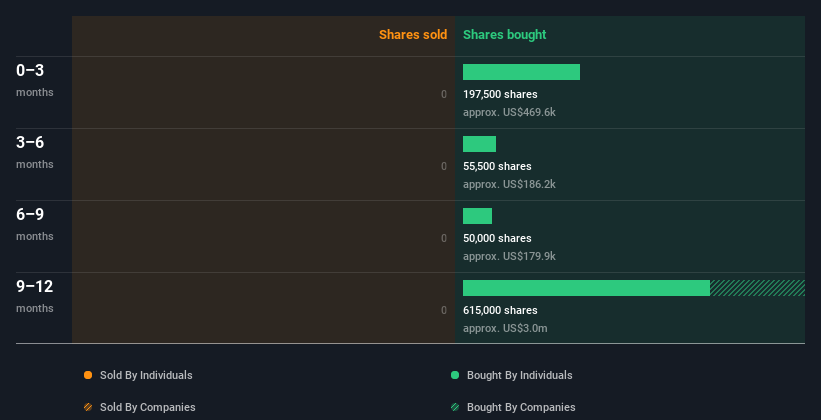Click the 615,000 shares label
The height and width of the screenshot is (420, 821).
click(500, 311)
